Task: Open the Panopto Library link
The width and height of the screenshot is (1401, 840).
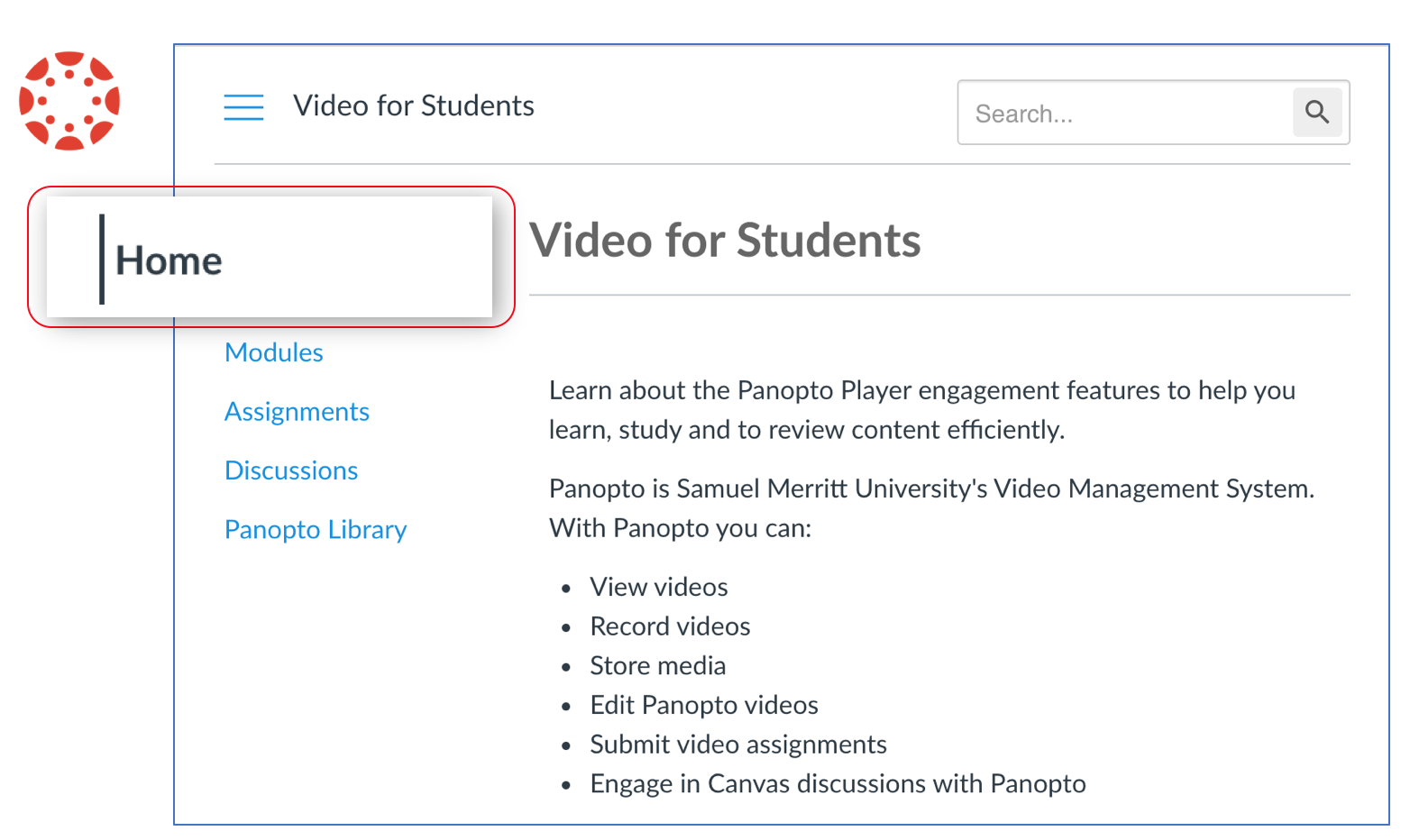Action: (x=316, y=530)
